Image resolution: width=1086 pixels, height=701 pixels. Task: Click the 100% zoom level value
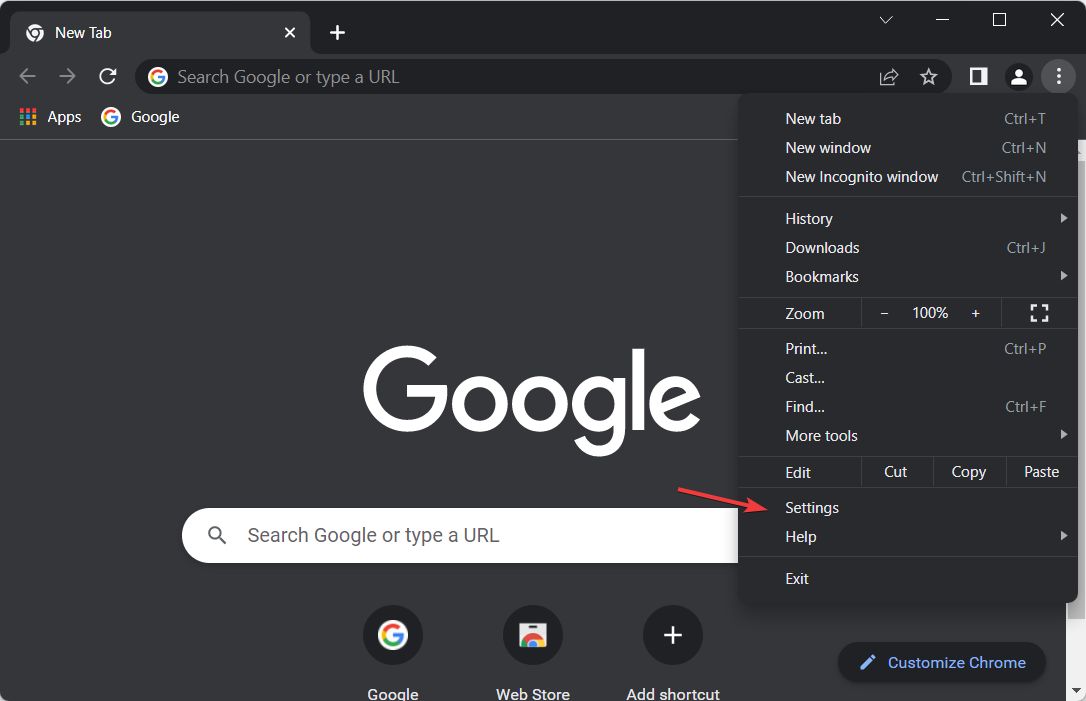pyautogui.click(x=930, y=313)
